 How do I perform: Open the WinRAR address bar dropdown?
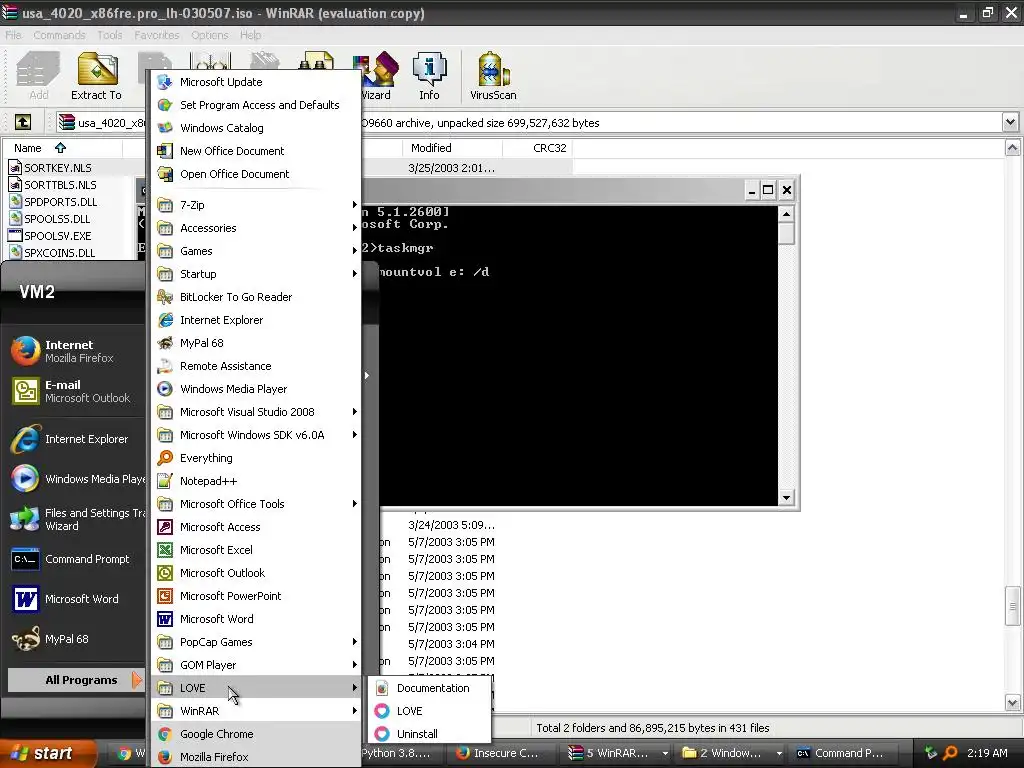pyautogui.click(x=1010, y=122)
